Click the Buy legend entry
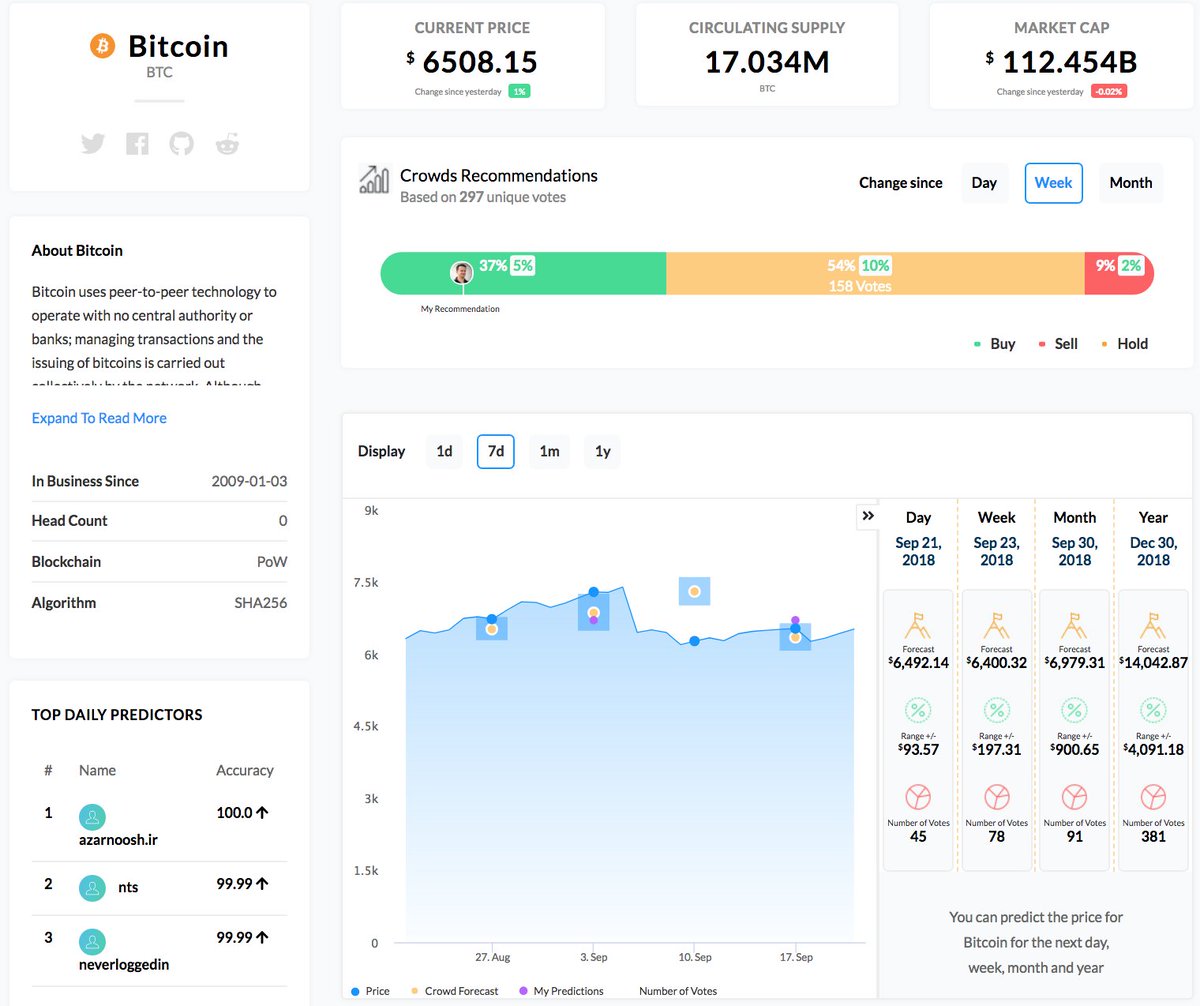The height and width of the screenshot is (1006, 1200). pyautogui.click(x=994, y=343)
